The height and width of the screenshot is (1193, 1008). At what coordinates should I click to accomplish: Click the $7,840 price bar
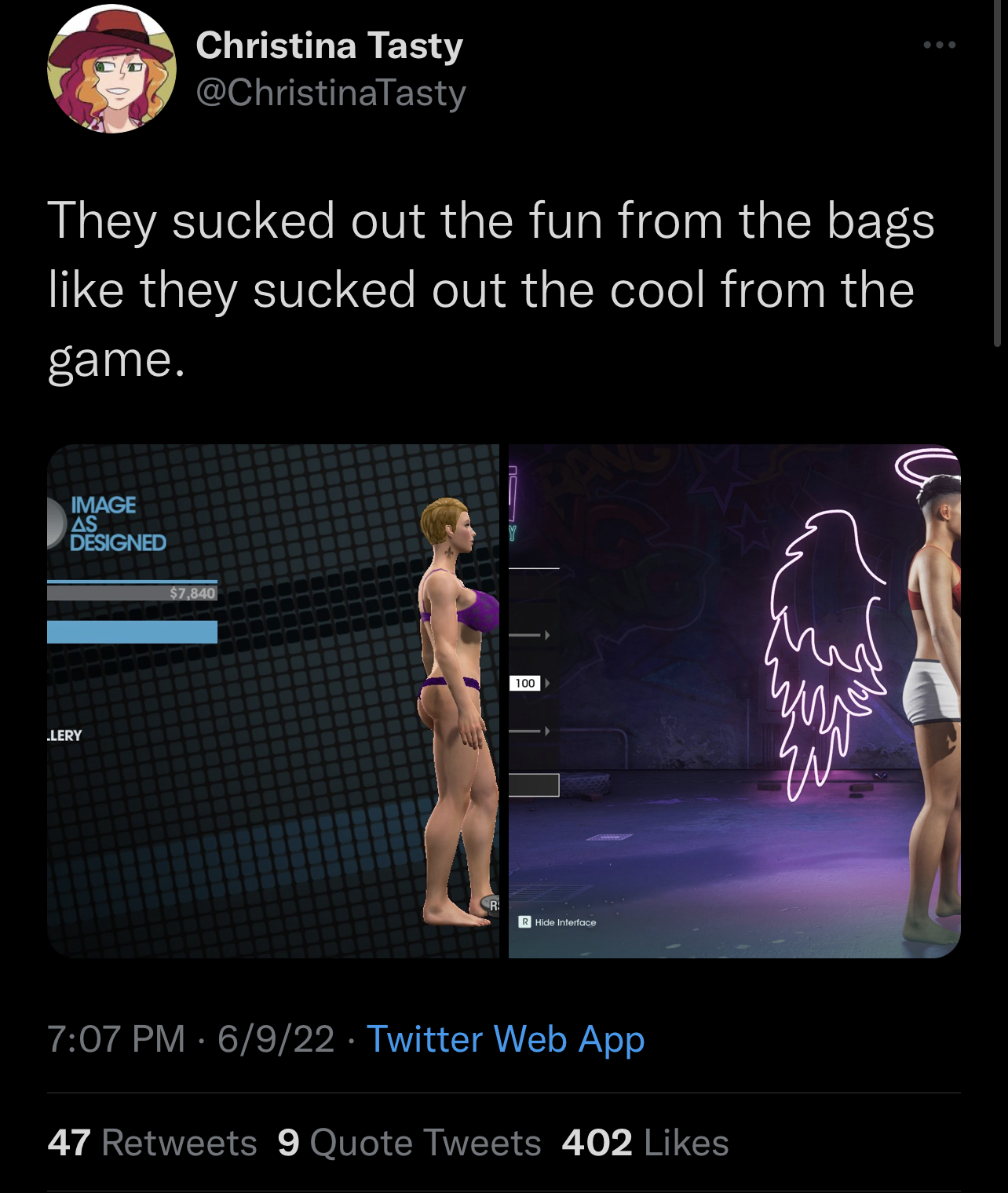[132, 593]
